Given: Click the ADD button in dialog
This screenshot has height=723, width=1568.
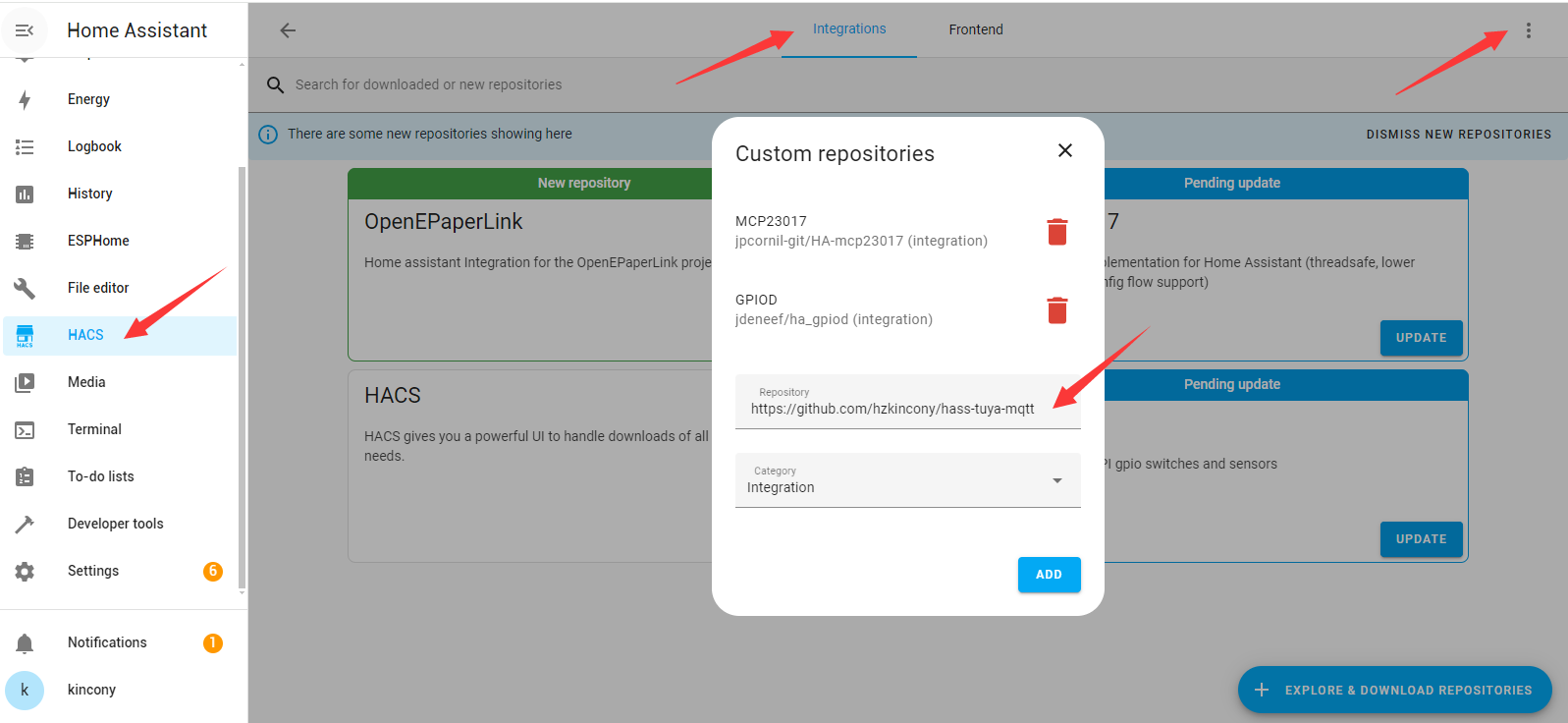Looking at the screenshot, I should pyautogui.click(x=1049, y=575).
